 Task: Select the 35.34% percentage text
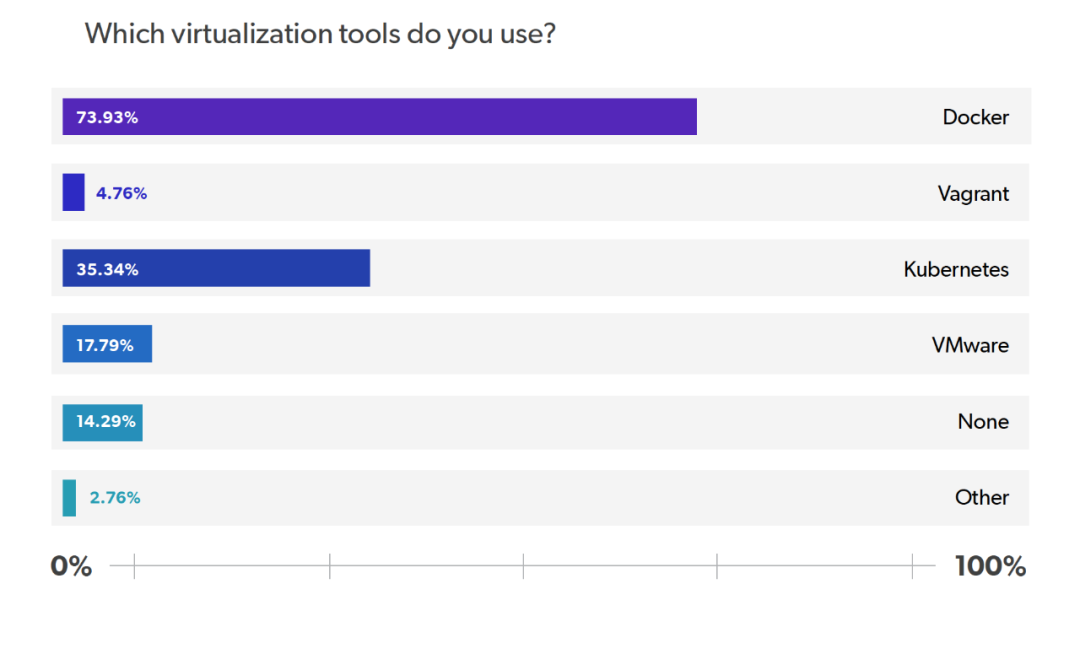click(107, 269)
